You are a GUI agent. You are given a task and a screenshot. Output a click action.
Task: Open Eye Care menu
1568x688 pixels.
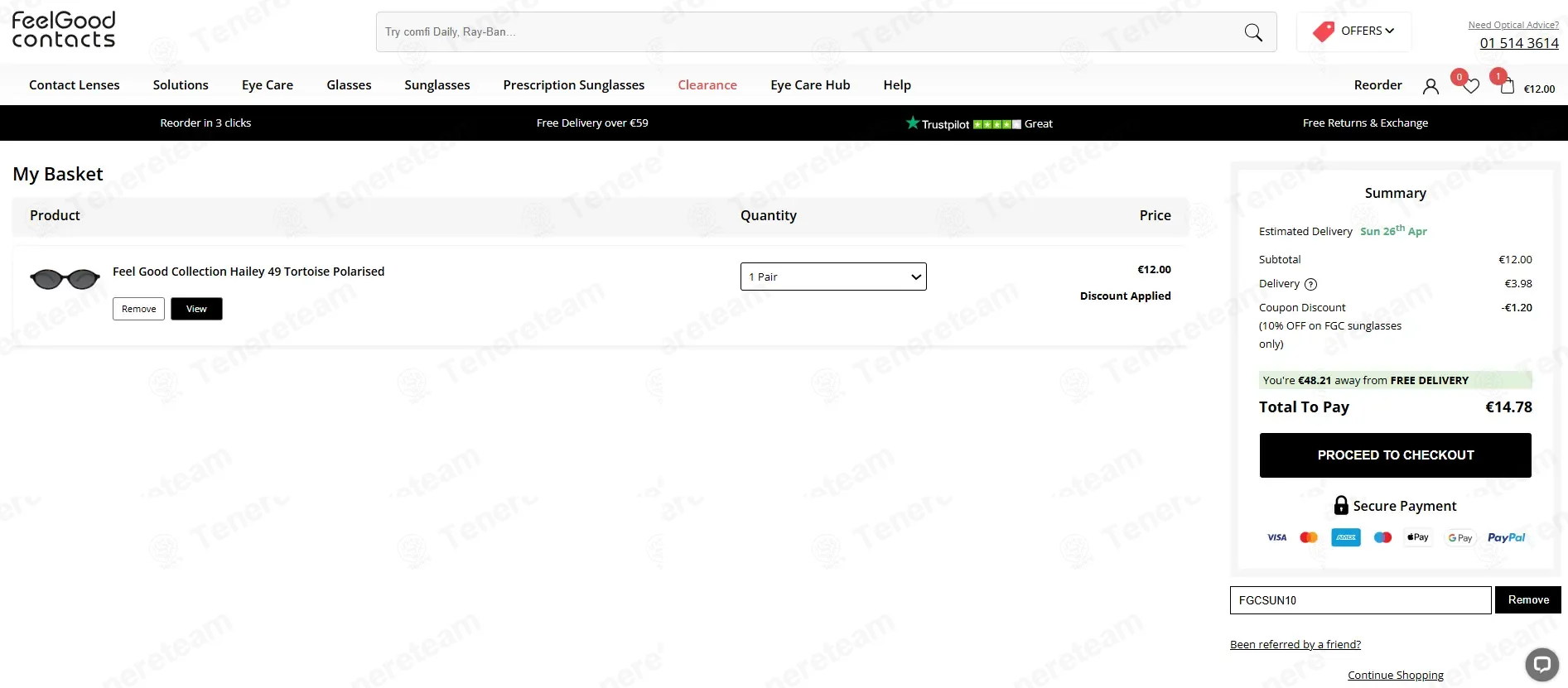(x=268, y=84)
